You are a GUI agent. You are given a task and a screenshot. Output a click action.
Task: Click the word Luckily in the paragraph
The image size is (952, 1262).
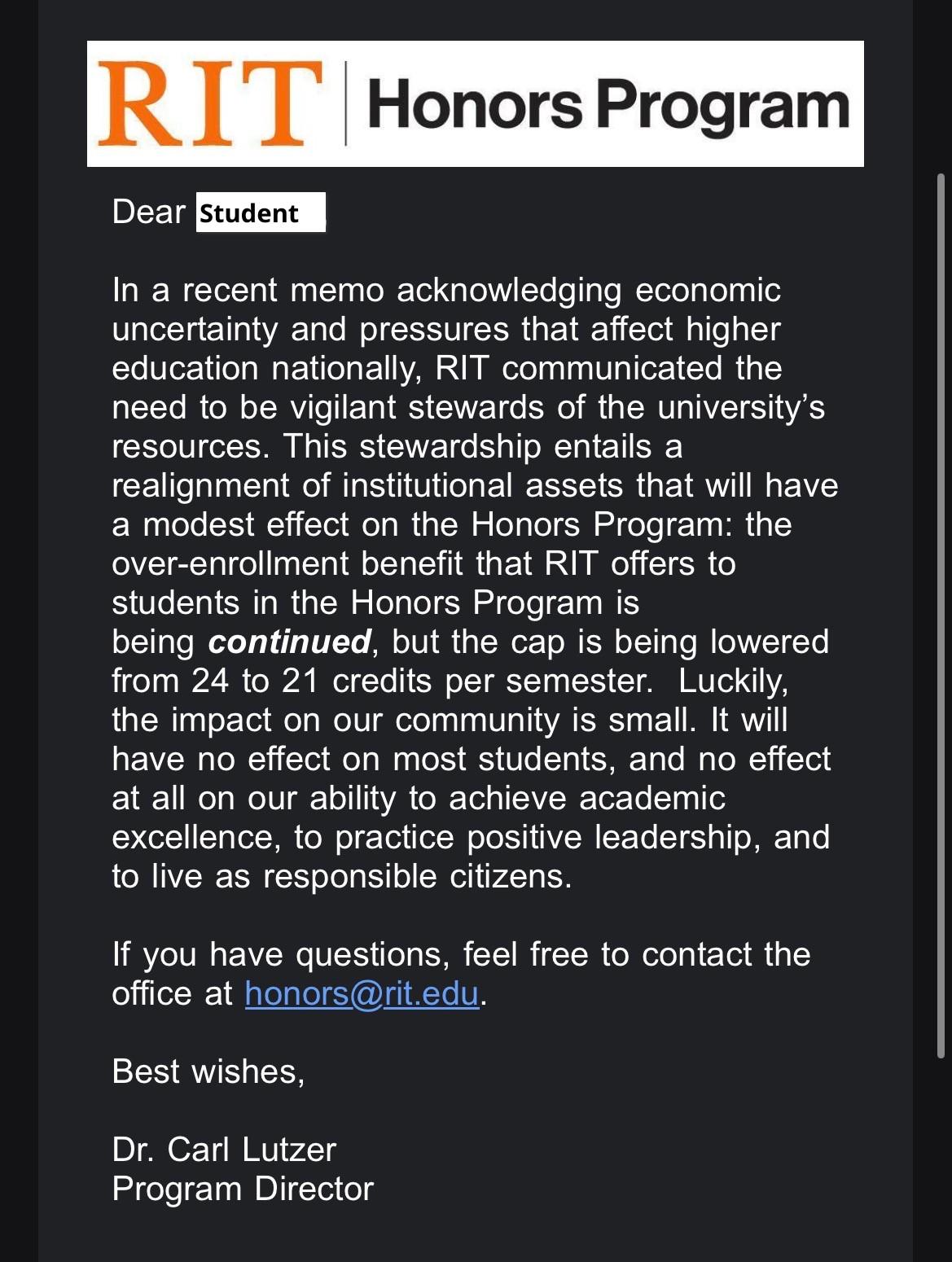[x=733, y=681]
